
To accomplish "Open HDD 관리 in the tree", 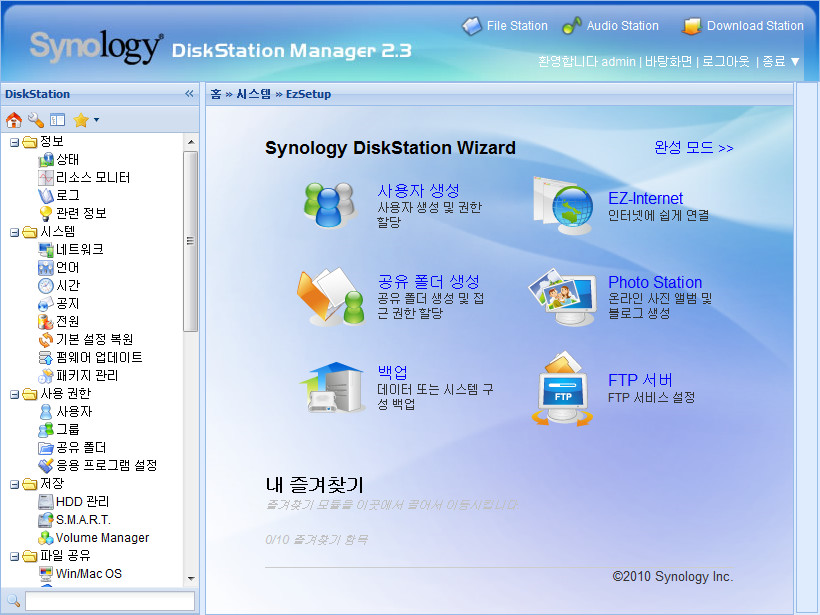I will (x=83, y=502).
